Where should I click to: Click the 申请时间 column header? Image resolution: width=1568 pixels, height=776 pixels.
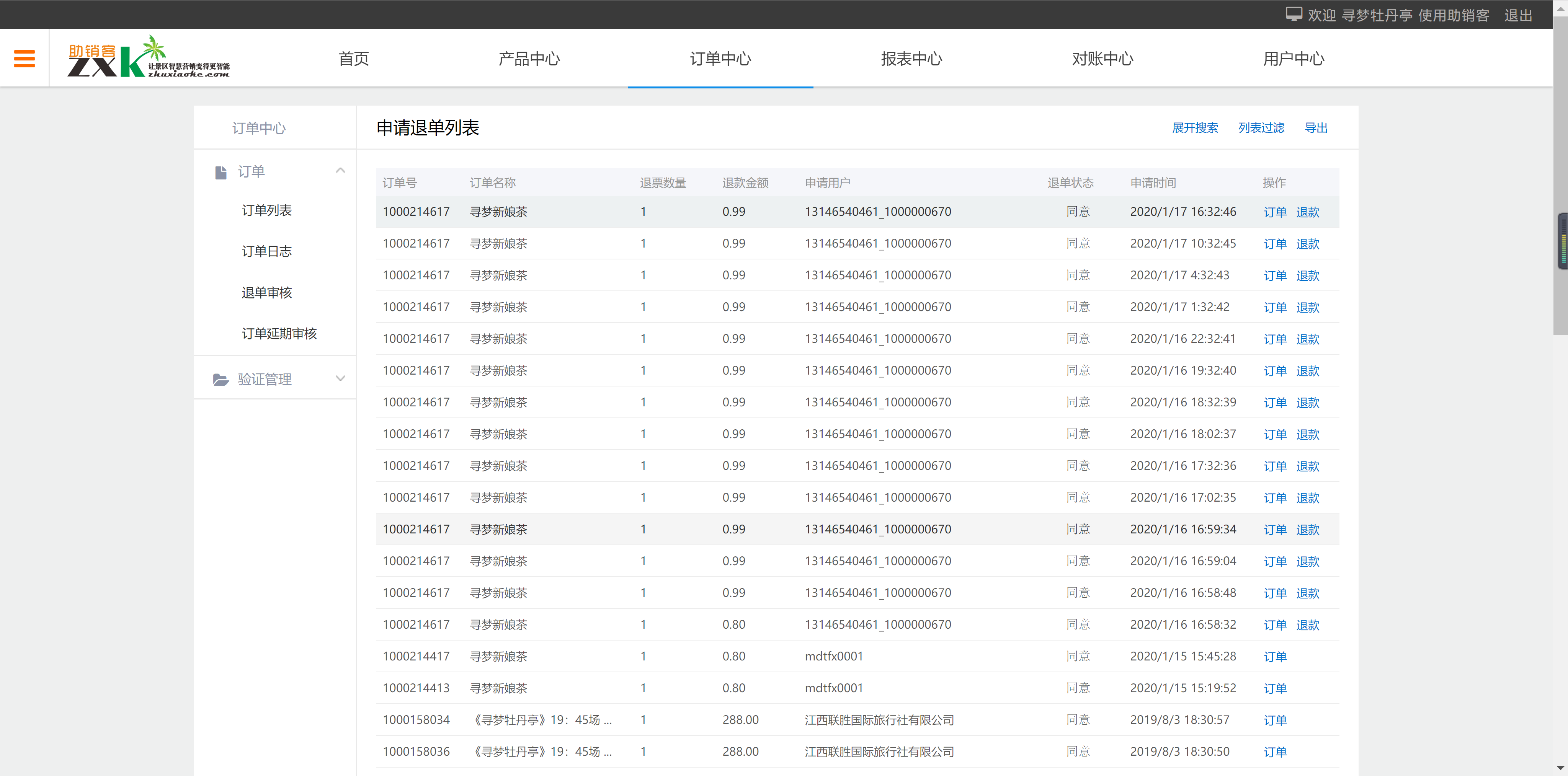pos(1153,183)
